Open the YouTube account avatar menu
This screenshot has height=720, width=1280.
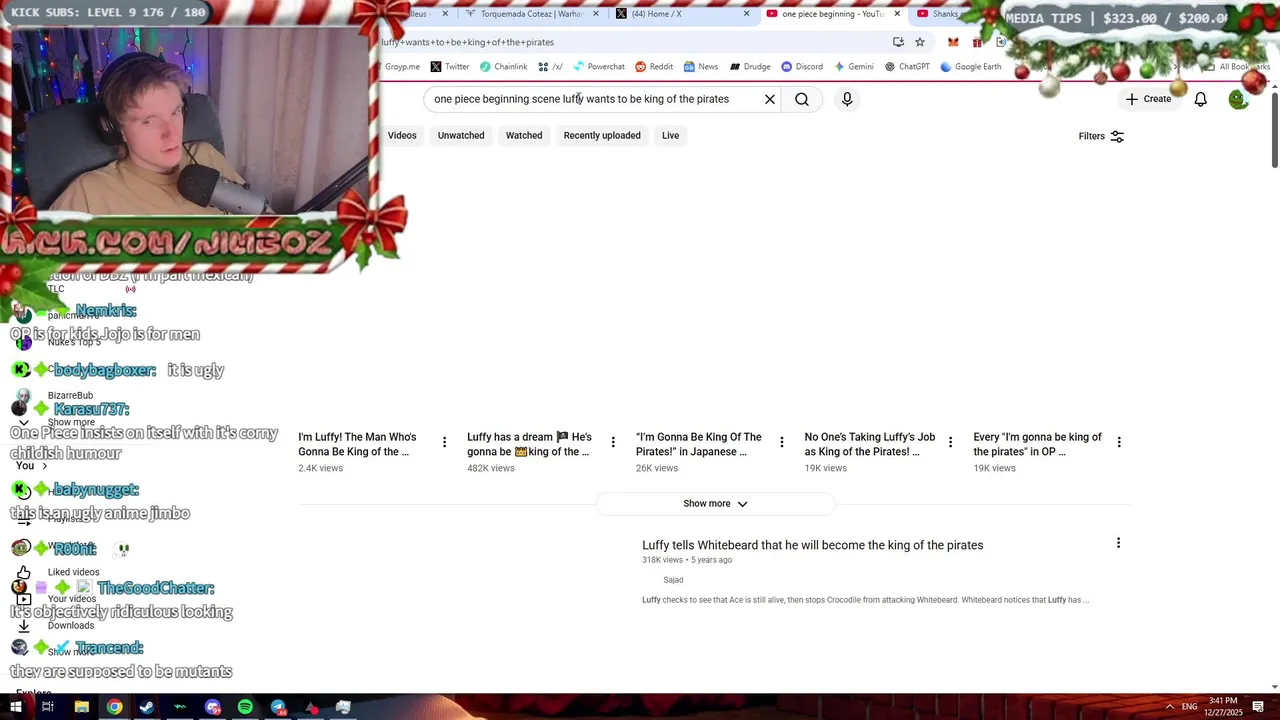click(x=1238, y=99)
